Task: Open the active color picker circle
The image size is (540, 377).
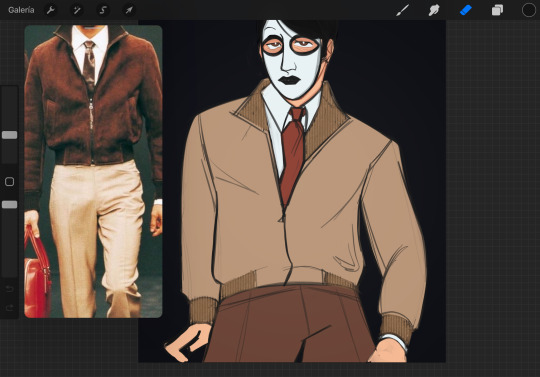Action: point(529,10)
